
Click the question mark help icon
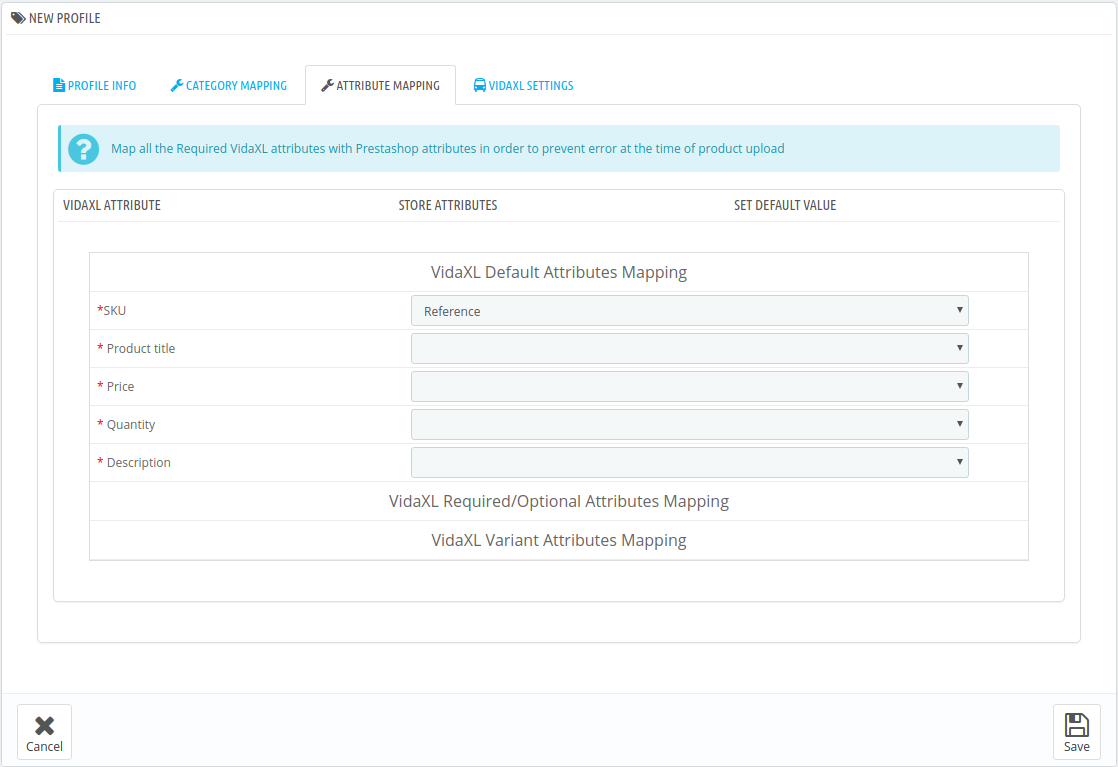[x=83, y=149]
